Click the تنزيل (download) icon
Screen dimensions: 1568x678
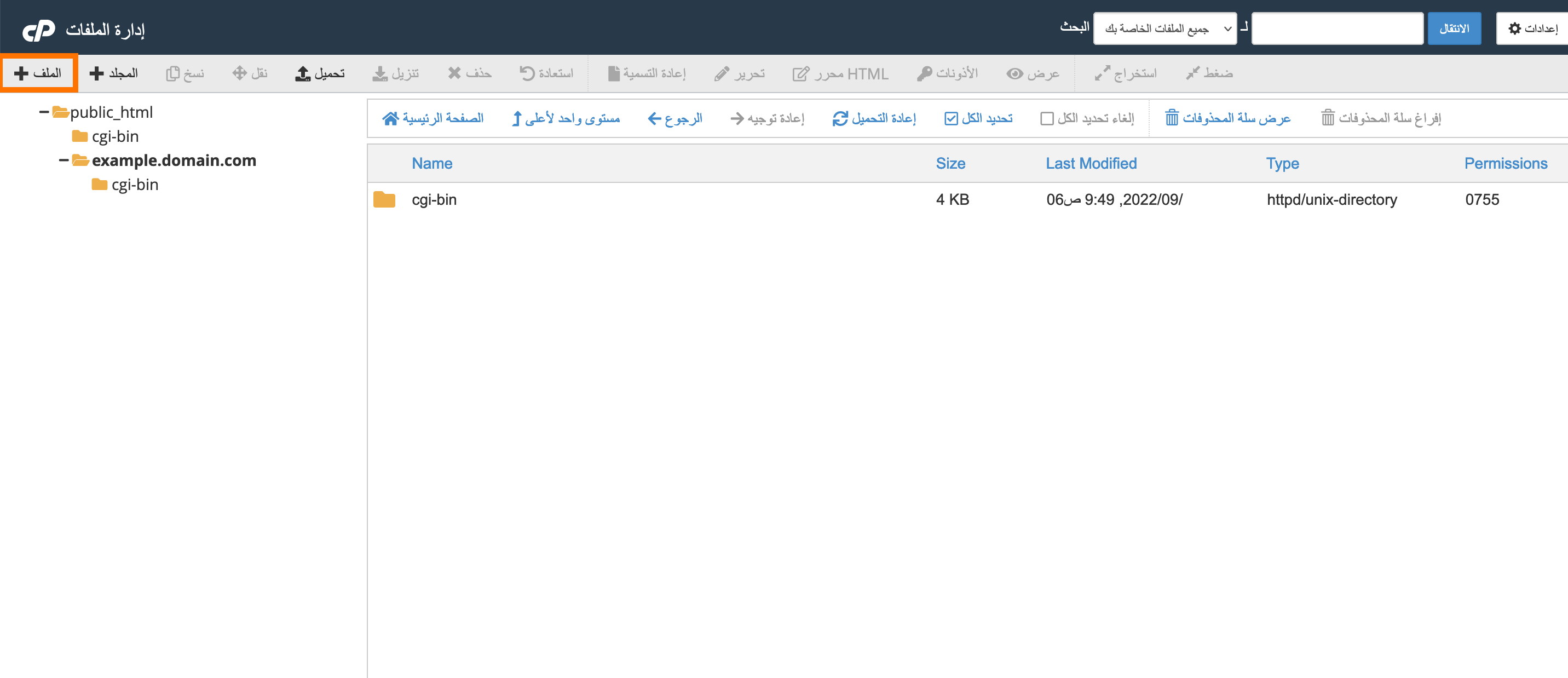(396, 72)
